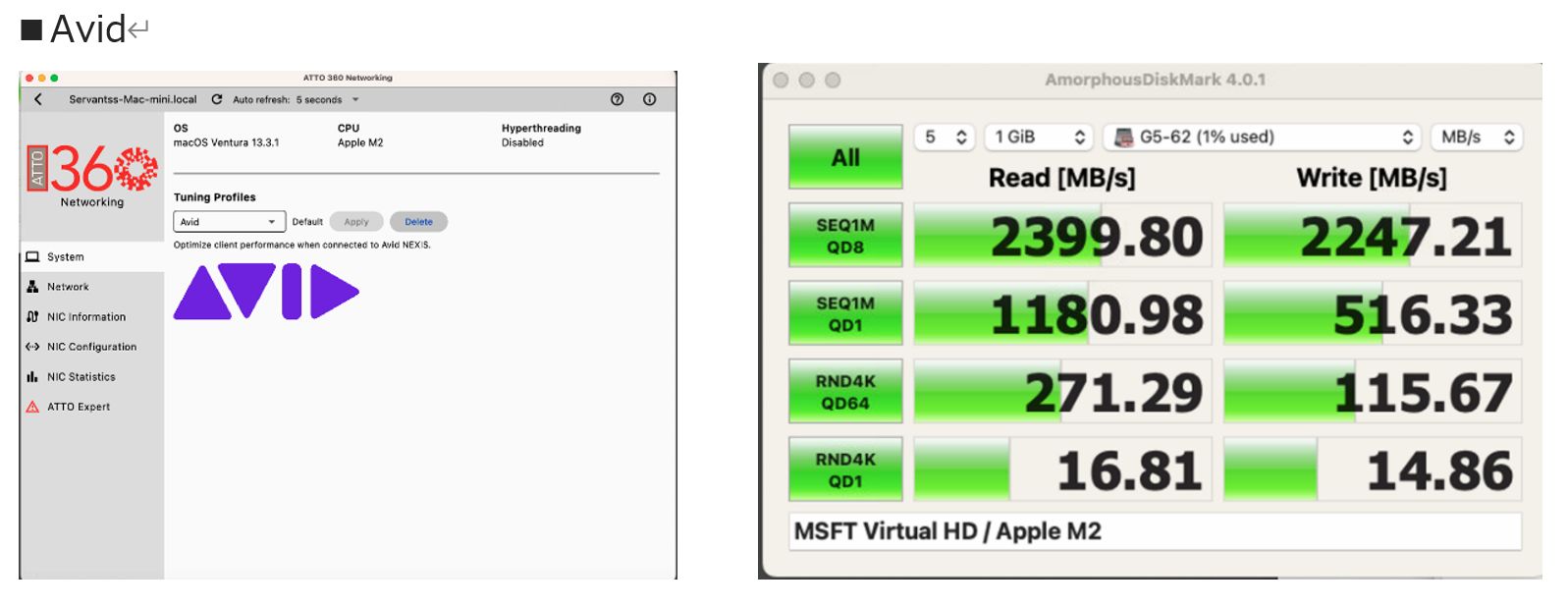Screen dimensions: 1568x609
Task: Open the G5-62 volume selector dropdown
Action: [x=1262, y=138]
